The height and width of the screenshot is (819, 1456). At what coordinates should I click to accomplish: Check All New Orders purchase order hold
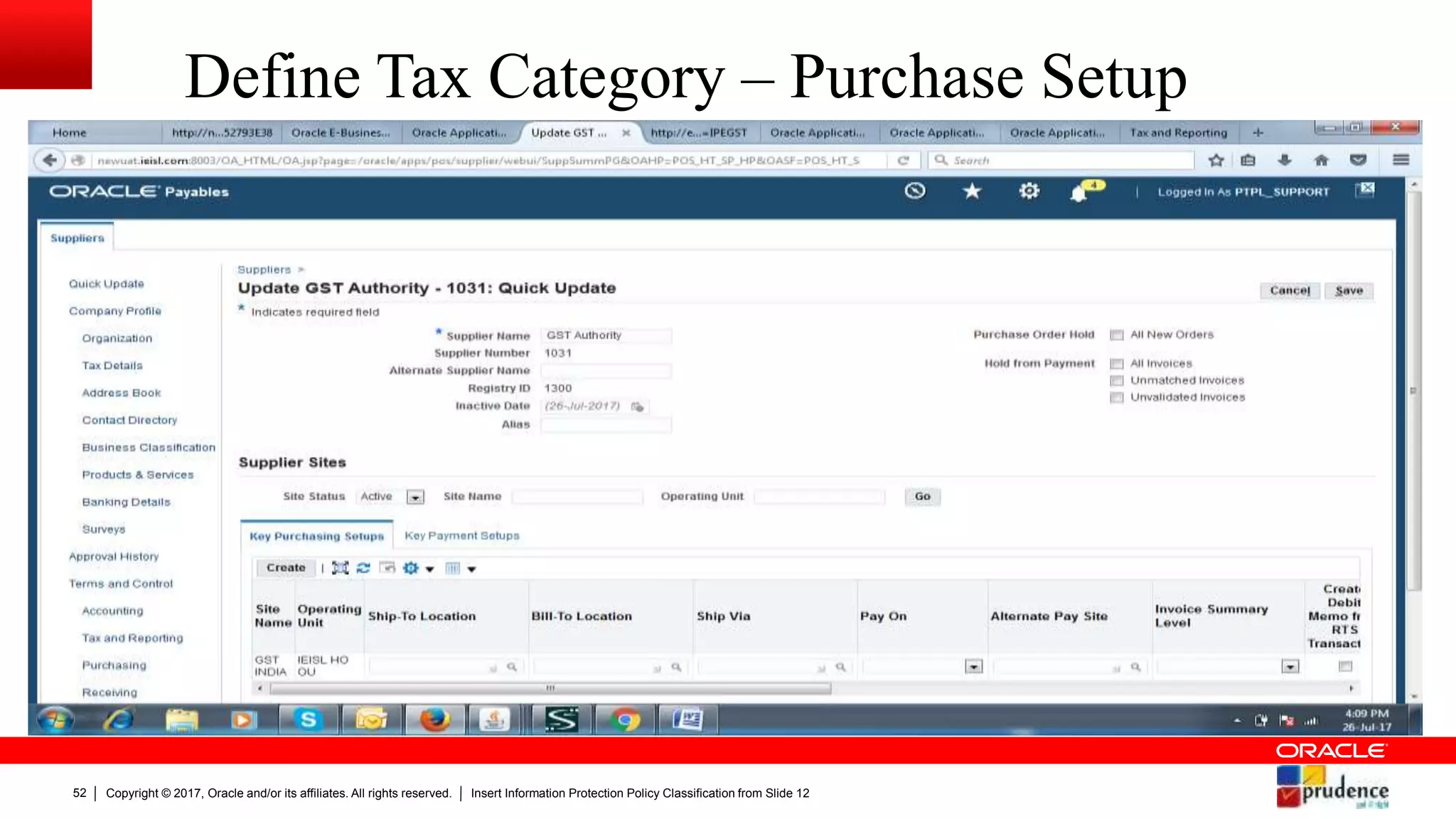tap(1117, 335)
